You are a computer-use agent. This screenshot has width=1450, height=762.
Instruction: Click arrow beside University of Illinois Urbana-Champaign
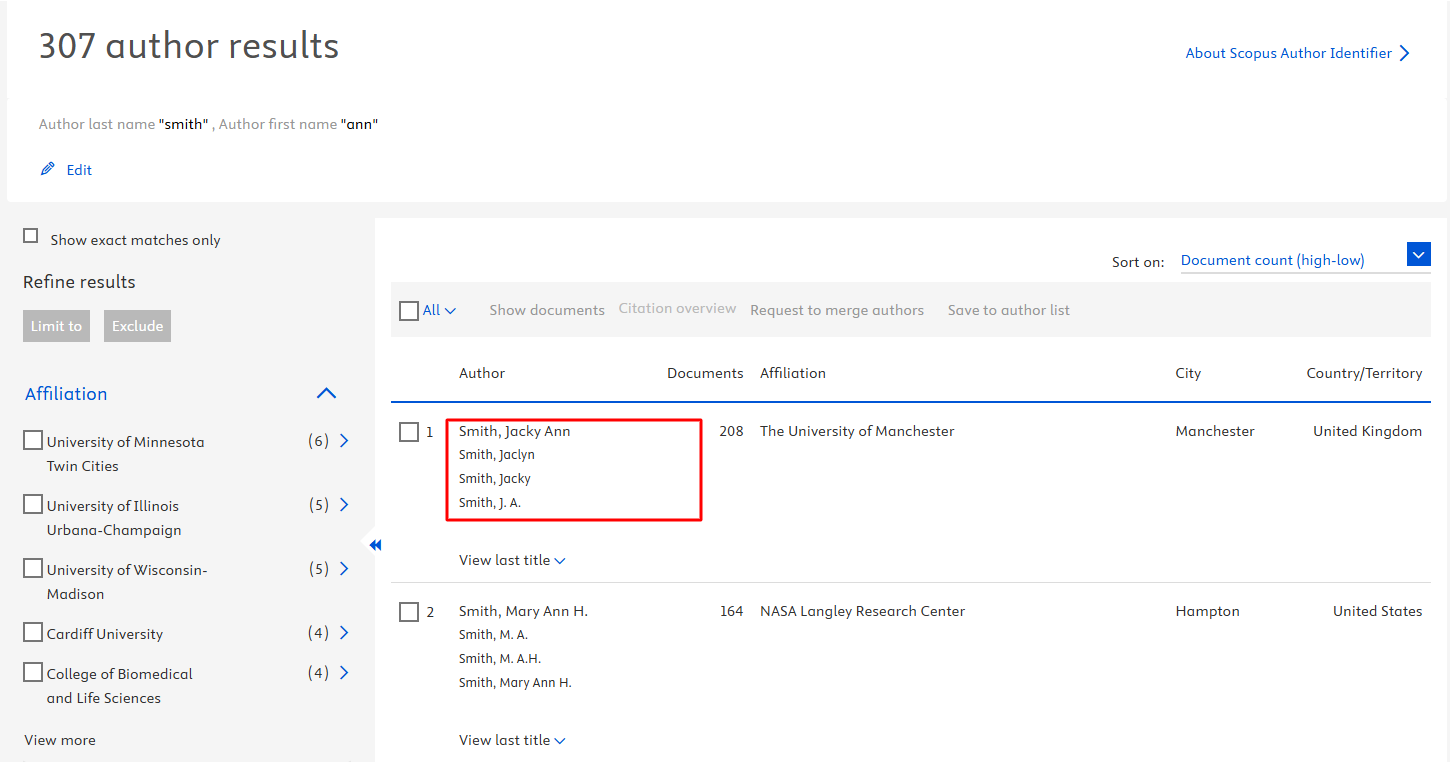(344, 505)
